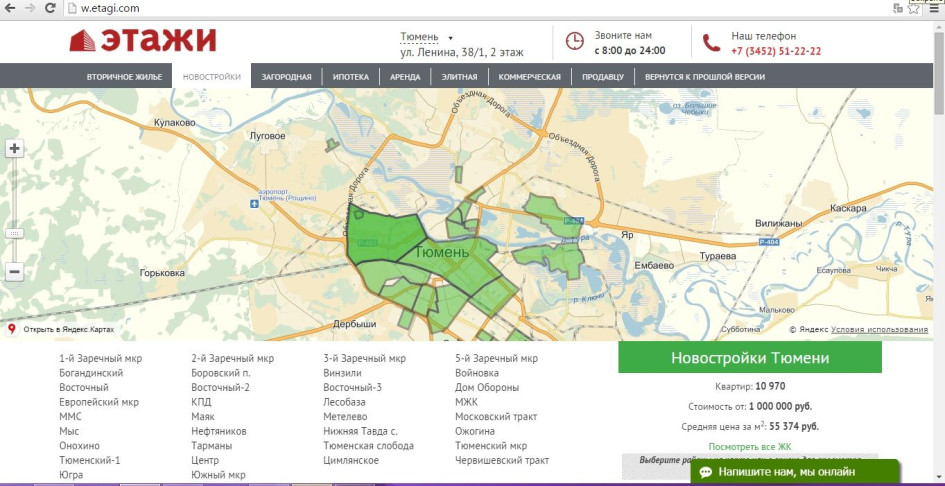Select district Нефтяников
The width and height of the screenshot is (945, 486).
point(219,431)
